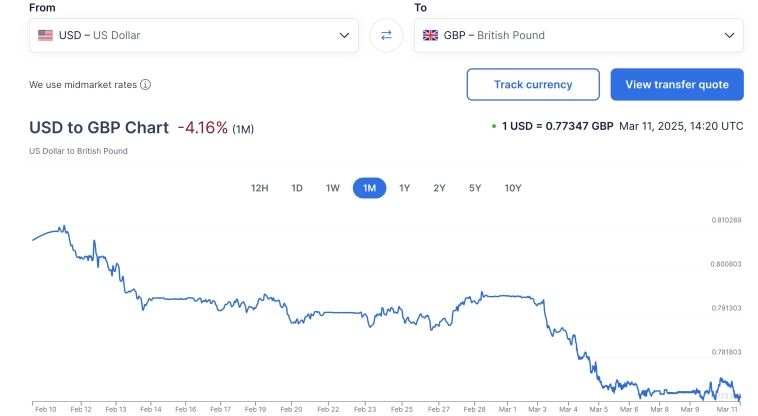Viewport: 758px width, 416px height.
Task: Select the 1M chart range
Action: pyautogui.click(x=369, y=188)
